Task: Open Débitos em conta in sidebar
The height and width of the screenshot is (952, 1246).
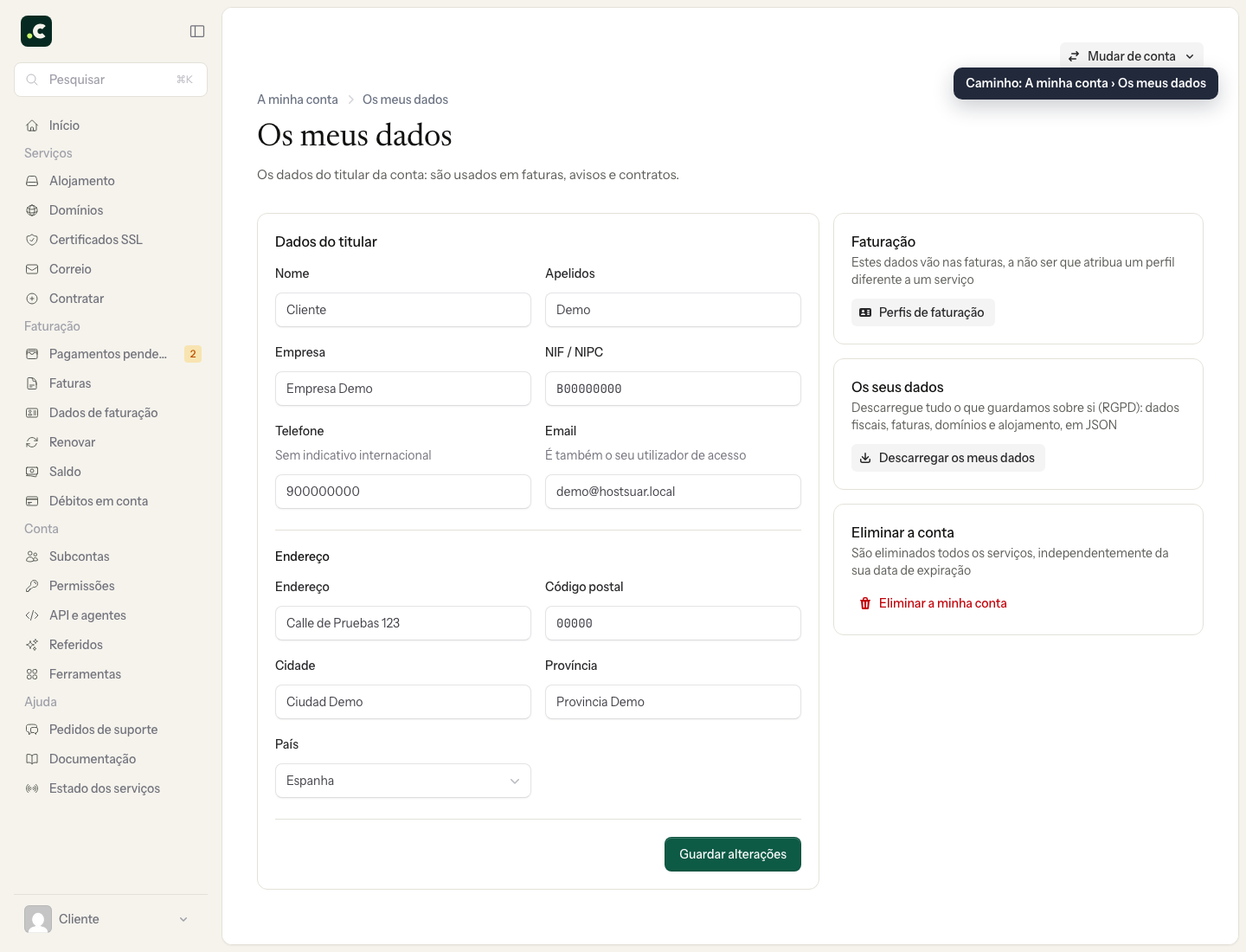Action: [111, 501]
